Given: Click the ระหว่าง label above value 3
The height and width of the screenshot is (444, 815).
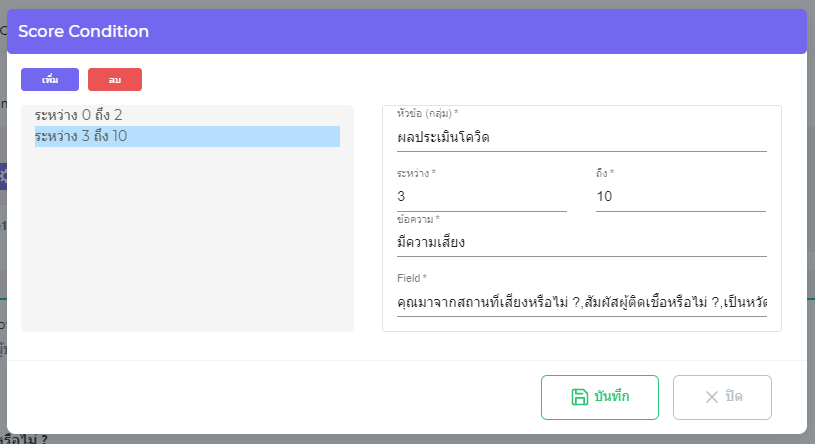Looking at the screenshot, I should 416,173.
